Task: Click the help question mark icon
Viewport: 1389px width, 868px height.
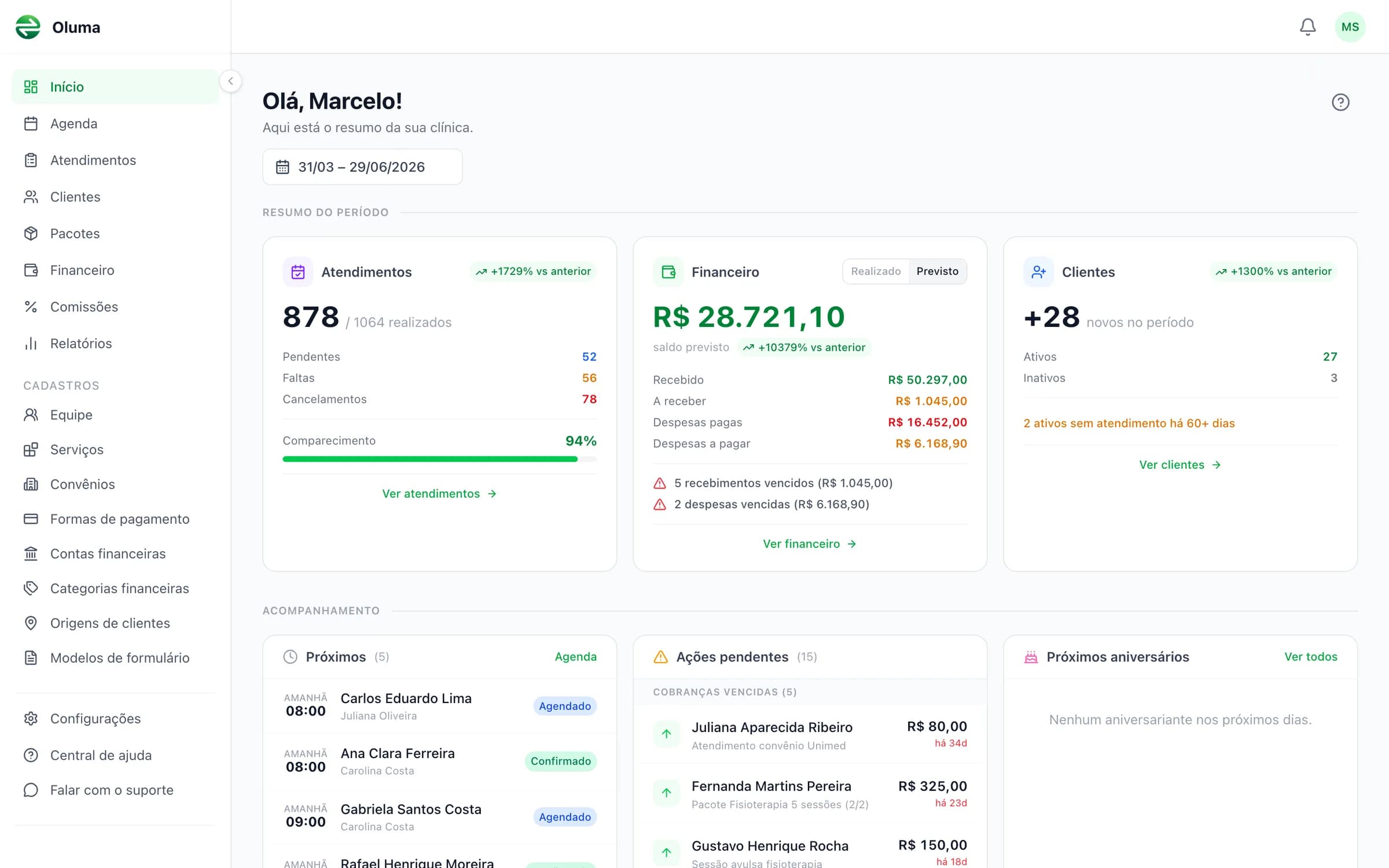Action: pyautogui.click(x=1340, y=102)
